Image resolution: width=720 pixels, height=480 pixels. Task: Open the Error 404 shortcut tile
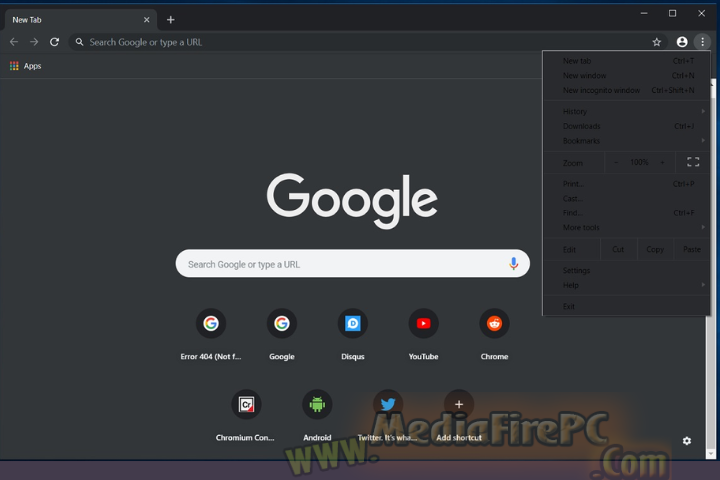pos(211,334)
